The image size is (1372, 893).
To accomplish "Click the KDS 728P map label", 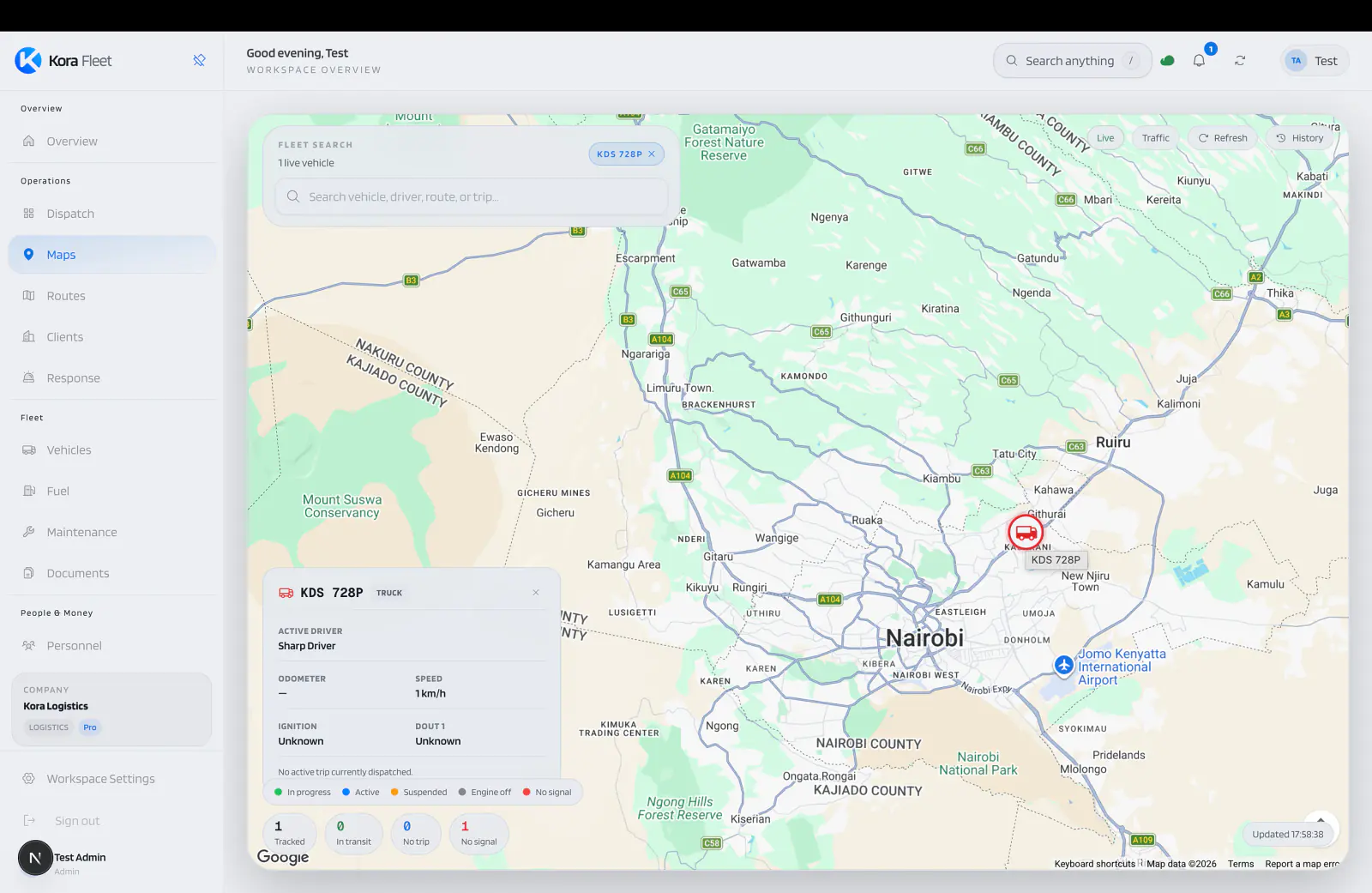I will click(x=1056, y=560).
